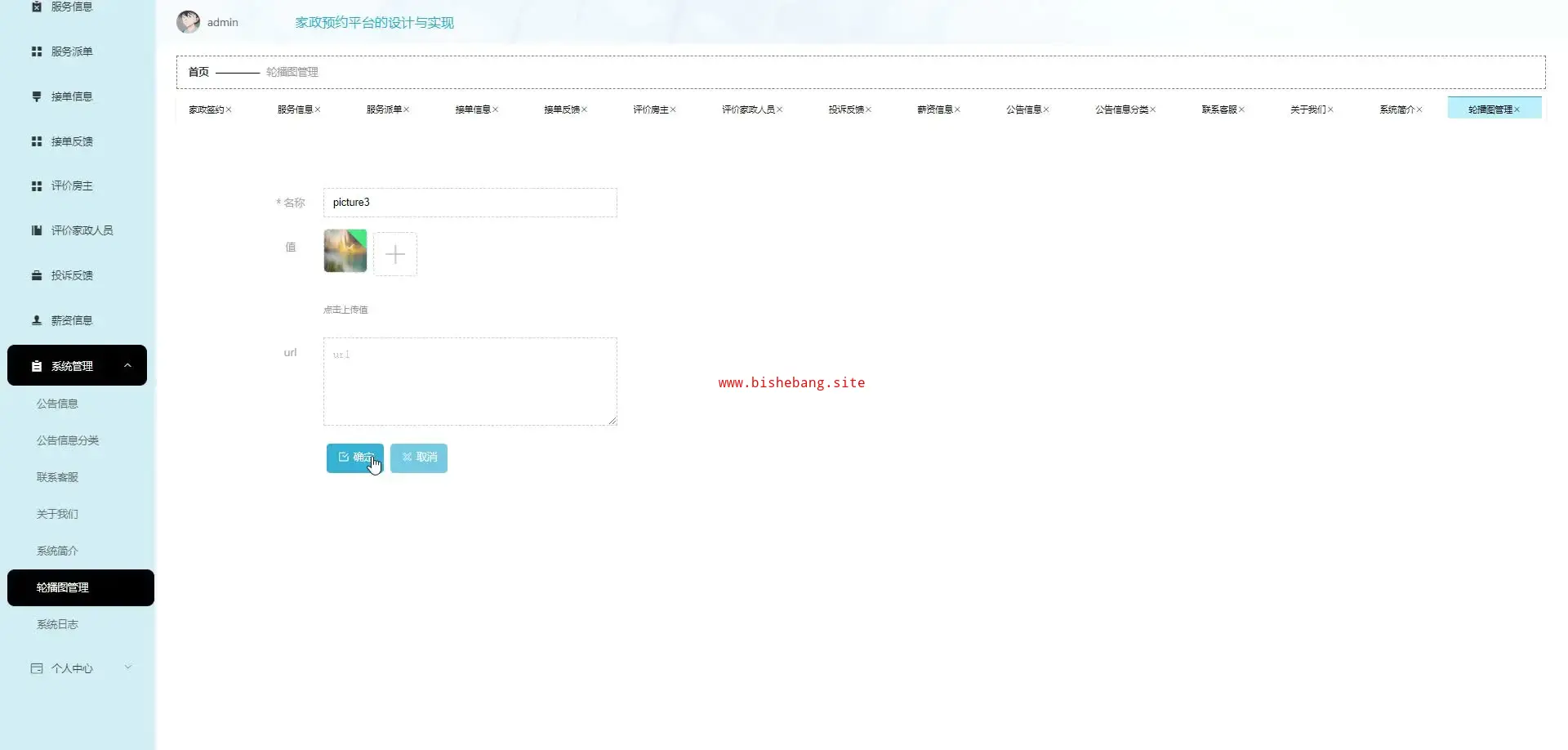Switch to the 服务派单 tab
The width and height of the screenshot is (1568, 750).
(384, 109)
